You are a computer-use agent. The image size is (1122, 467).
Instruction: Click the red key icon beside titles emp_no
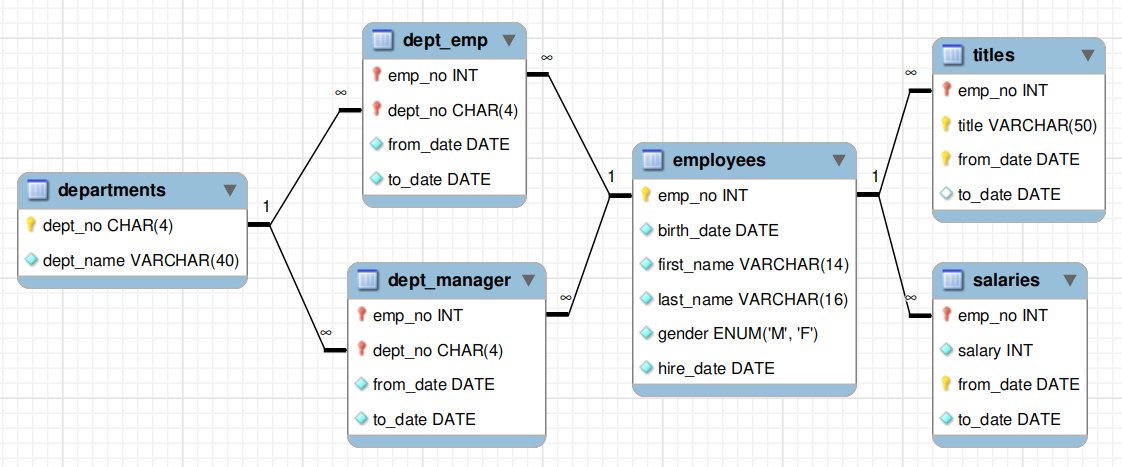946,90
